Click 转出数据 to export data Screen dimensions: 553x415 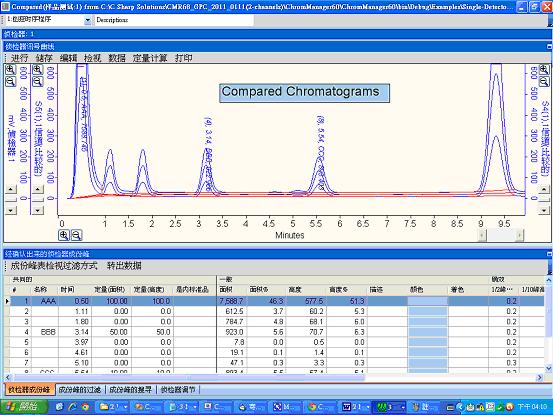click(x=124, y=266)
